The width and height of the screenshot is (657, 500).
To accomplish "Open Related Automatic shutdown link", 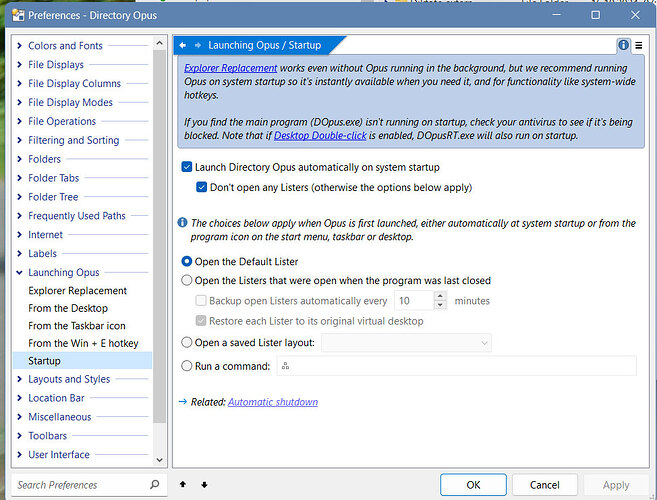I will point(273,402).
